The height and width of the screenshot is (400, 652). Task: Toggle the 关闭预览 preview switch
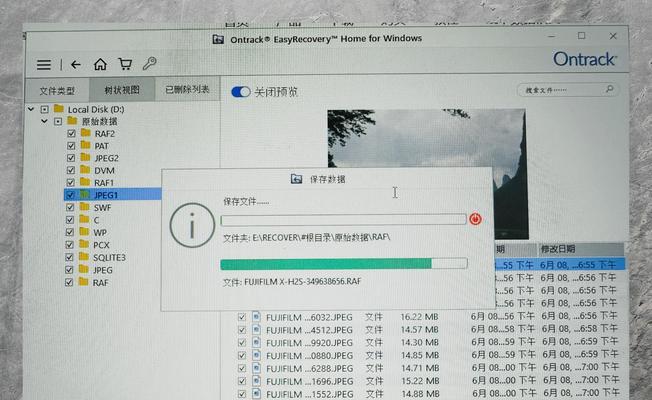tap(241, 92)
